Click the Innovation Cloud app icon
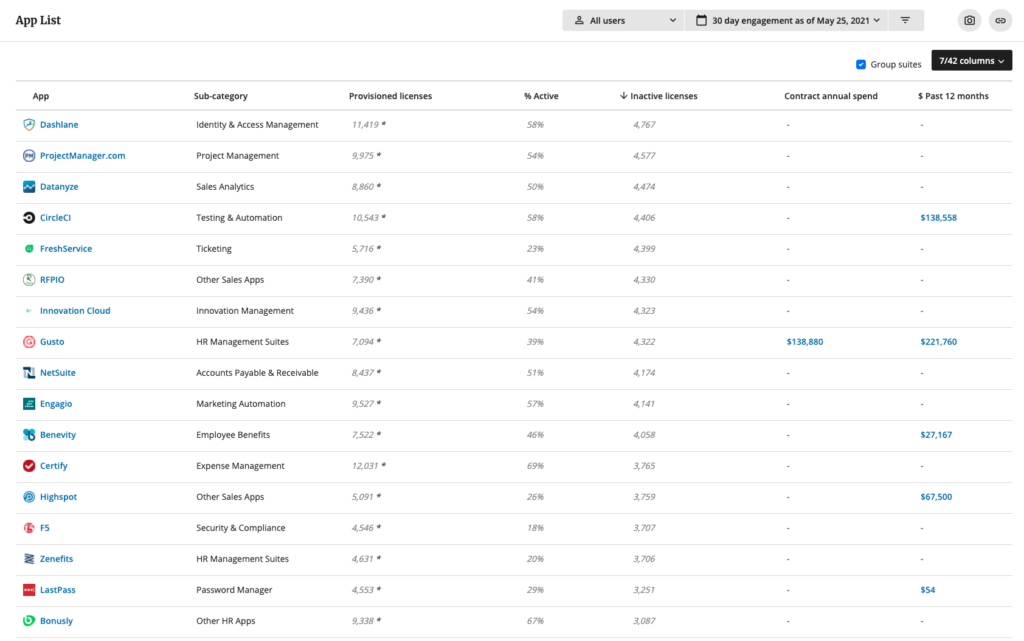 29,311
